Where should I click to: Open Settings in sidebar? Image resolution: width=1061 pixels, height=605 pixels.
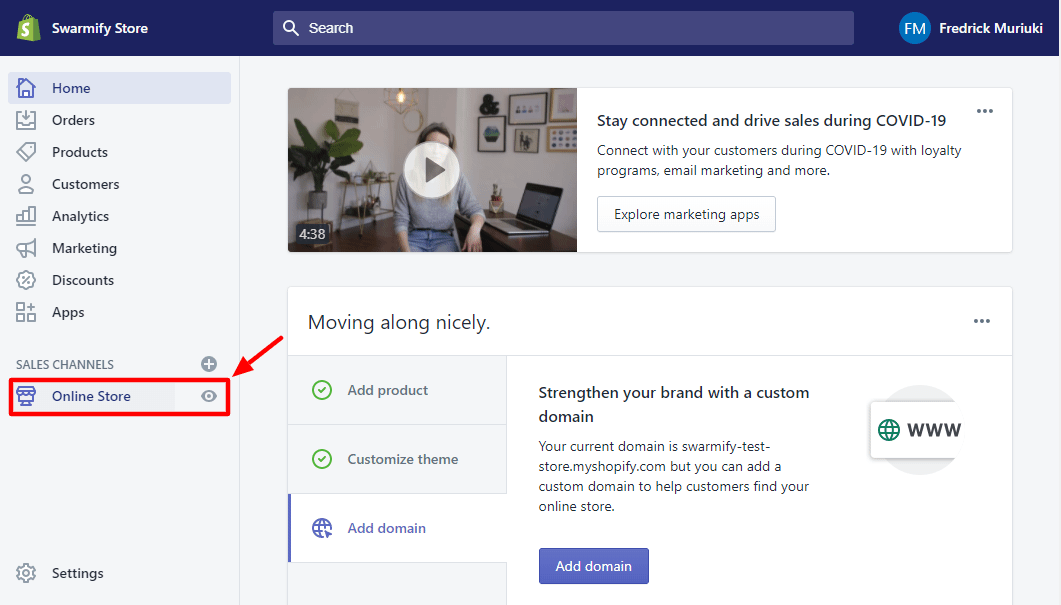[x=77, y=573]
